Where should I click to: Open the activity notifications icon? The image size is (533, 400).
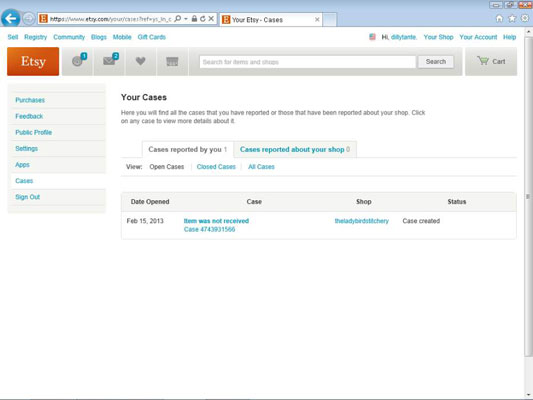click(78, 62)
